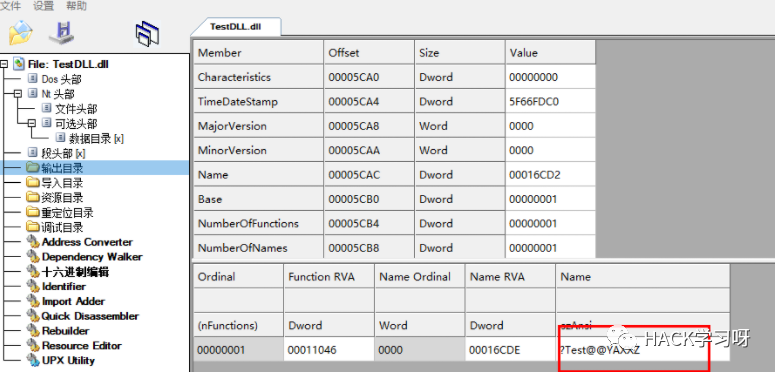Image resolution: width=775 pixels, height=372 pixels.
Task: Click the 重定位目录 folder icon
Action: (x=33, y=212)
